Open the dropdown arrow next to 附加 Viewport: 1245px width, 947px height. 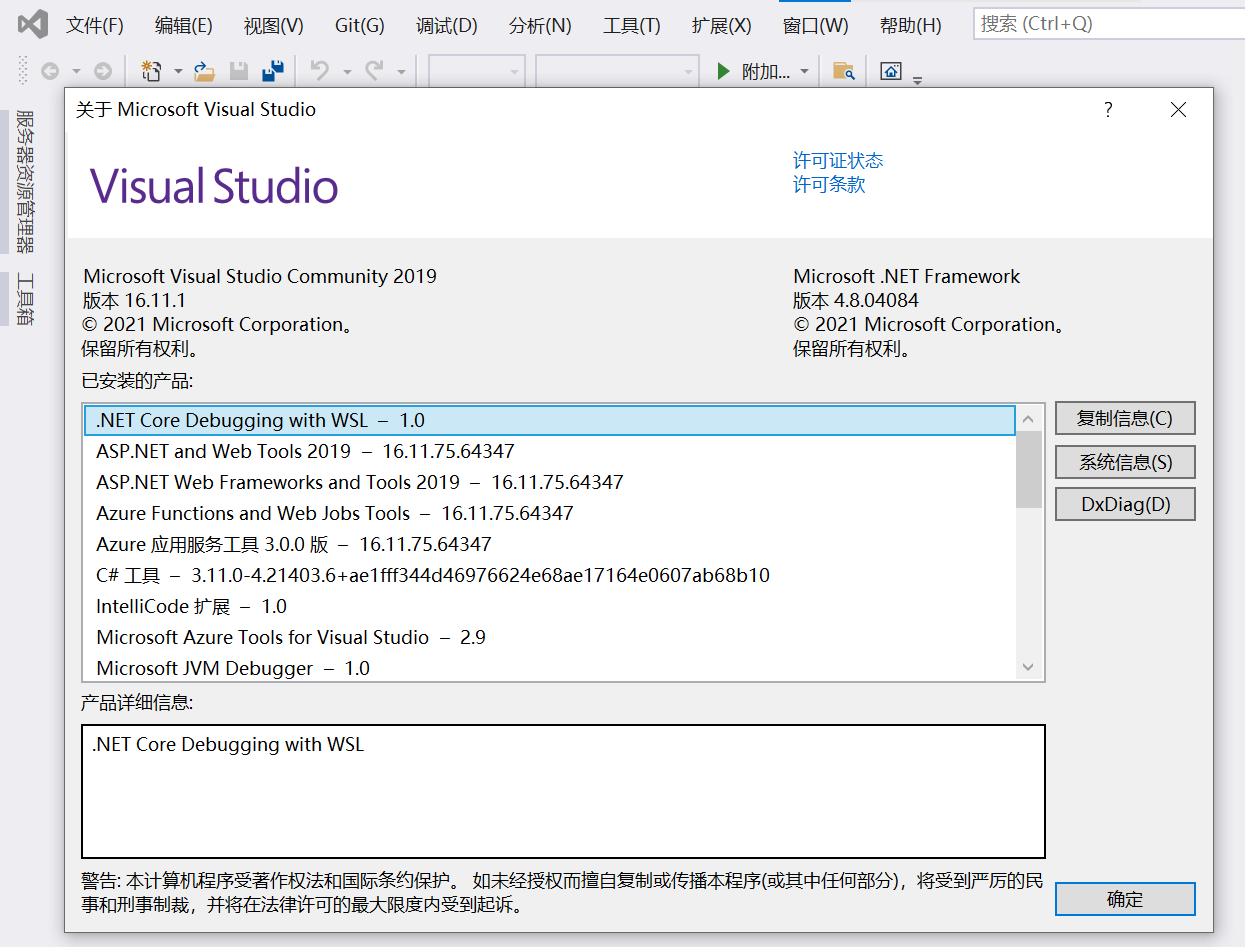tap(804, 71)
